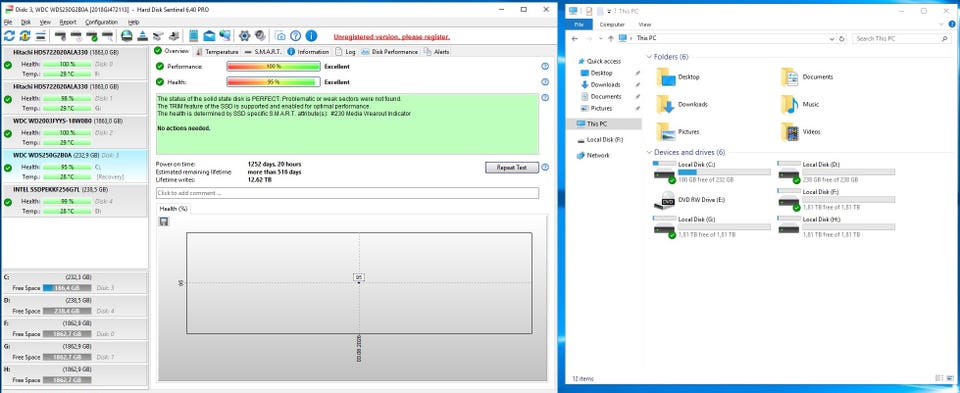The width and height of the screenshot is (960, 393).
Task: Click the Explorer ribbon help icon
Action: tap(953, 24)
